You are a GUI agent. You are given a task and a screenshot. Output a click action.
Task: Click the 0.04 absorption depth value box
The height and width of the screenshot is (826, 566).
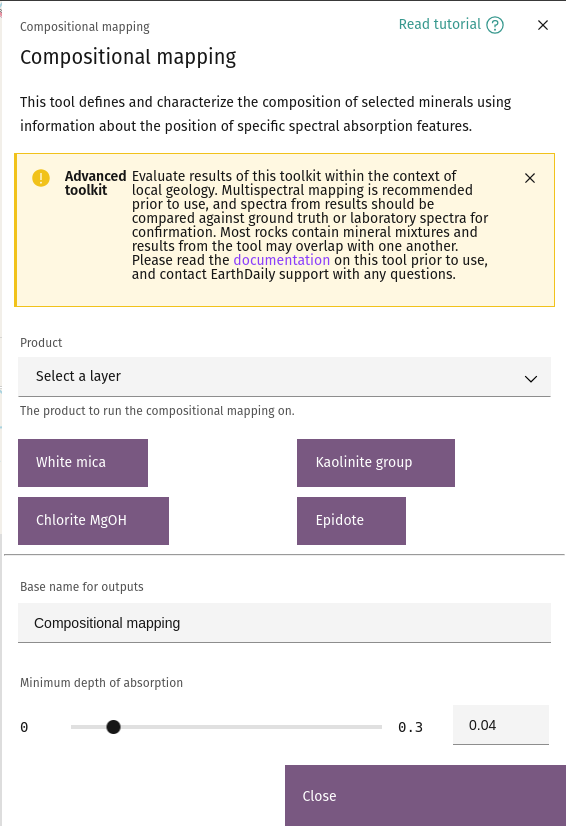click(501, 725)
